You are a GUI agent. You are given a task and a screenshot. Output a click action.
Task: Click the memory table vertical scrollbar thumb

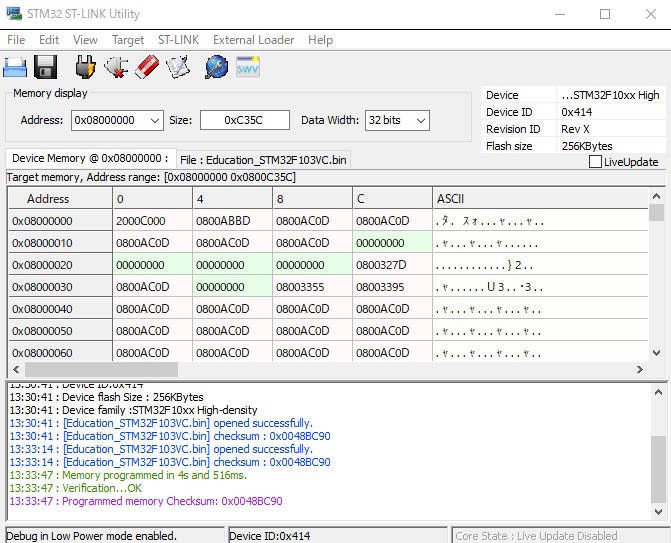656,213
